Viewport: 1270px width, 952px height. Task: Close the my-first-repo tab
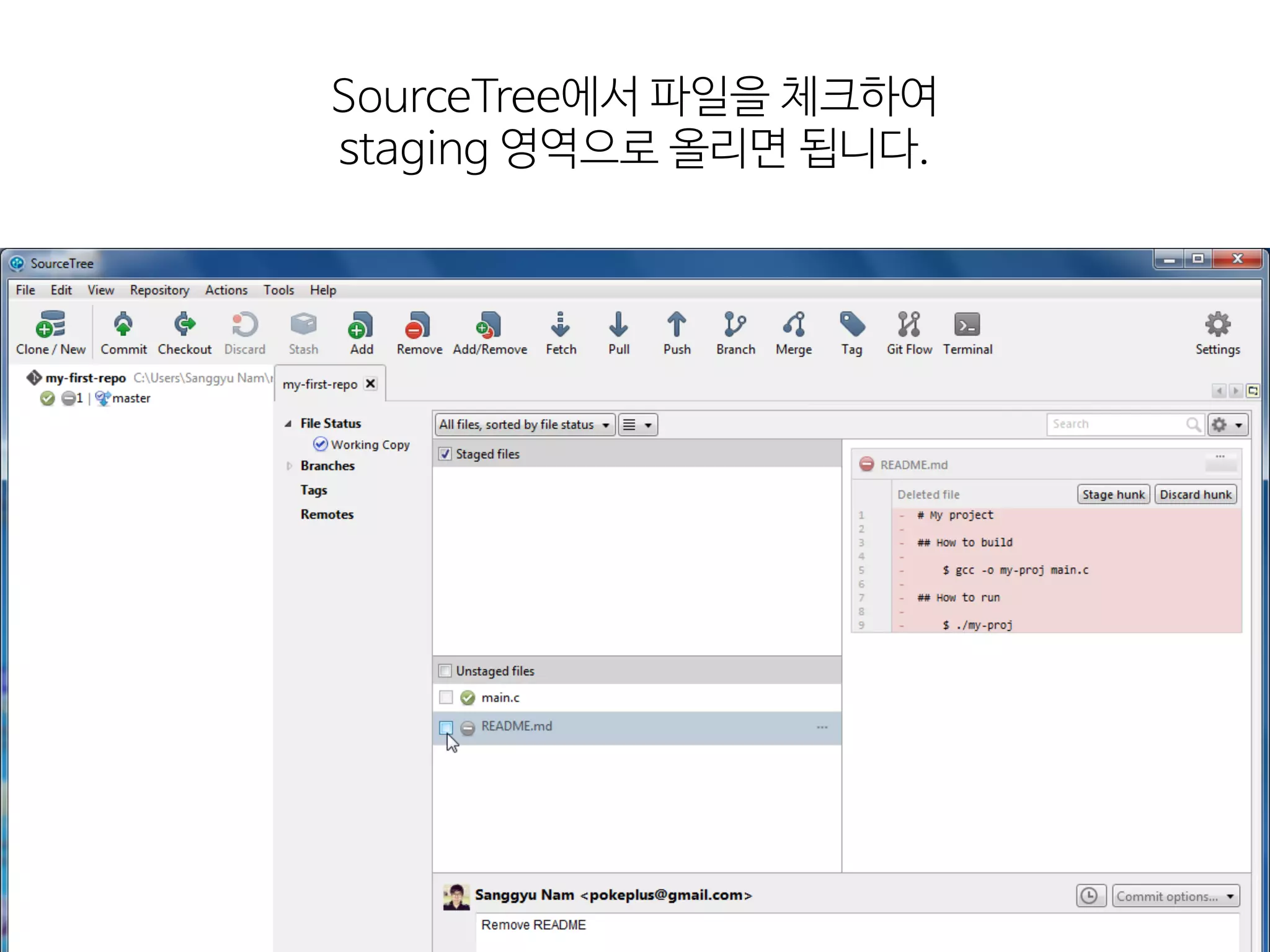370,384
